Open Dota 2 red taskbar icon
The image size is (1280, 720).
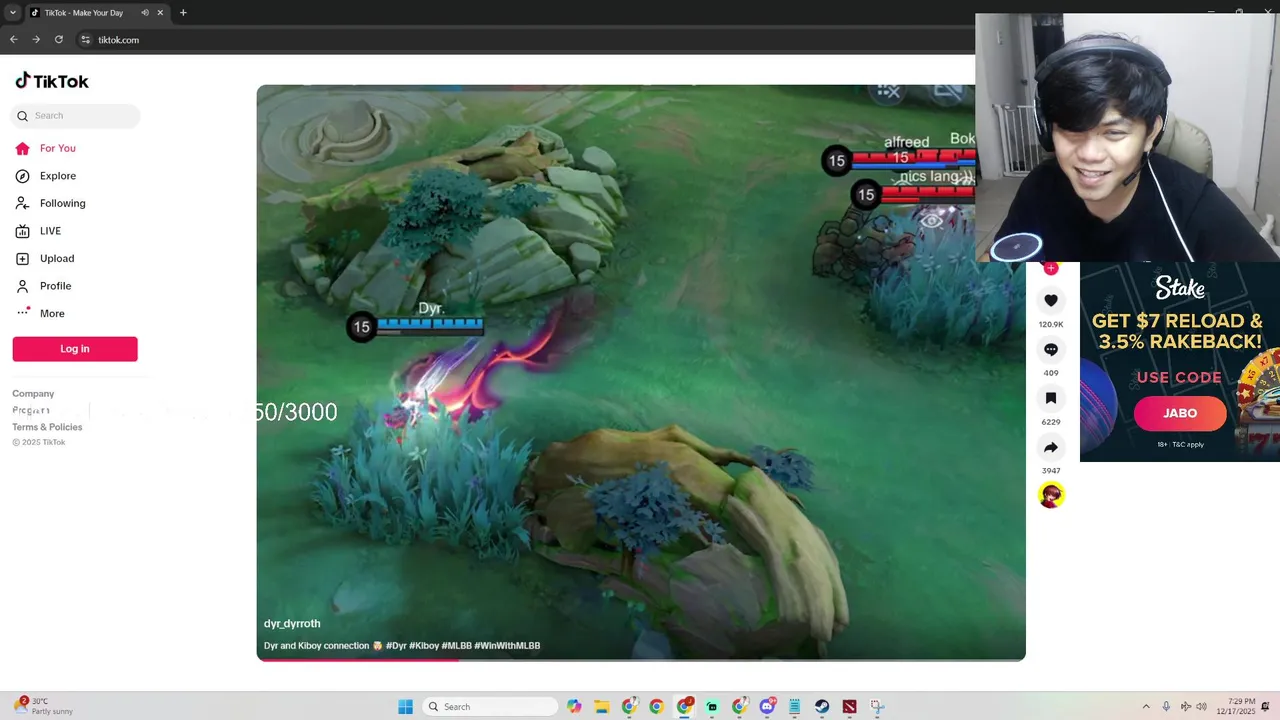coord(849,707)
